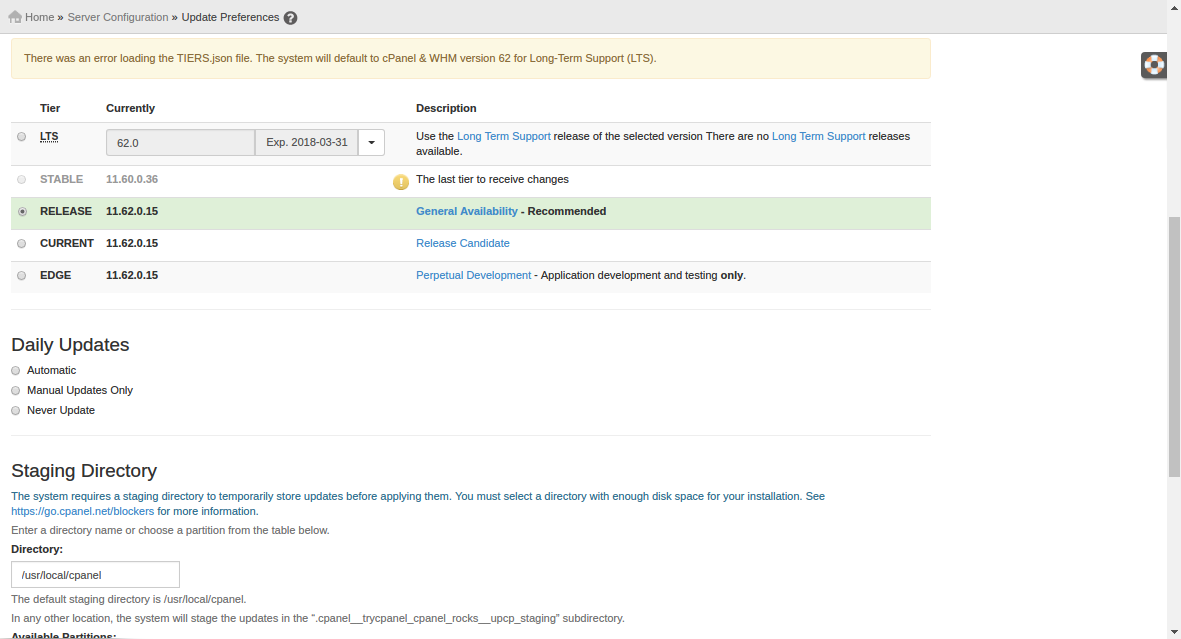This screenshot has width=1181, height=639.
Task: Click the RELEASE tier label
Action: pyautogui.click(x=66, y=211)
